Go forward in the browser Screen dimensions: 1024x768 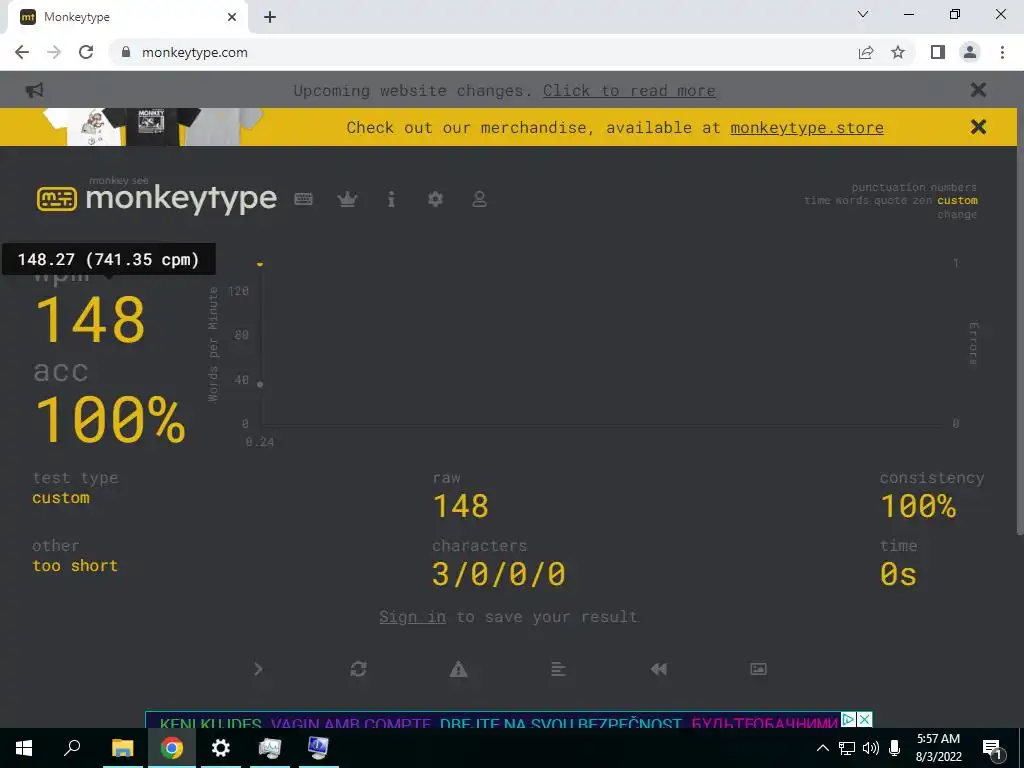coord(54,52)
